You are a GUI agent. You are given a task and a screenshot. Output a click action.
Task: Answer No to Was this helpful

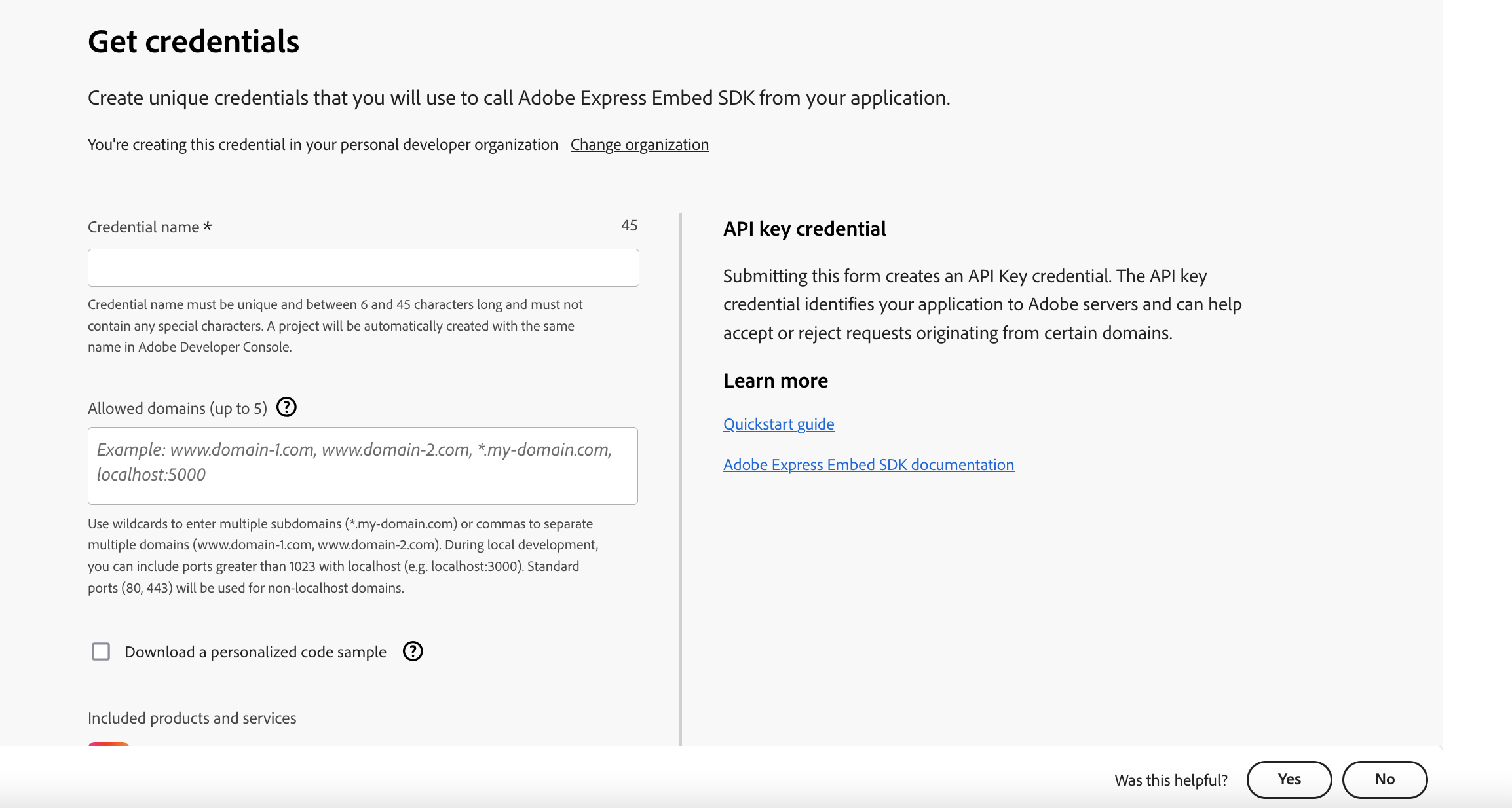coord(1385,779)
